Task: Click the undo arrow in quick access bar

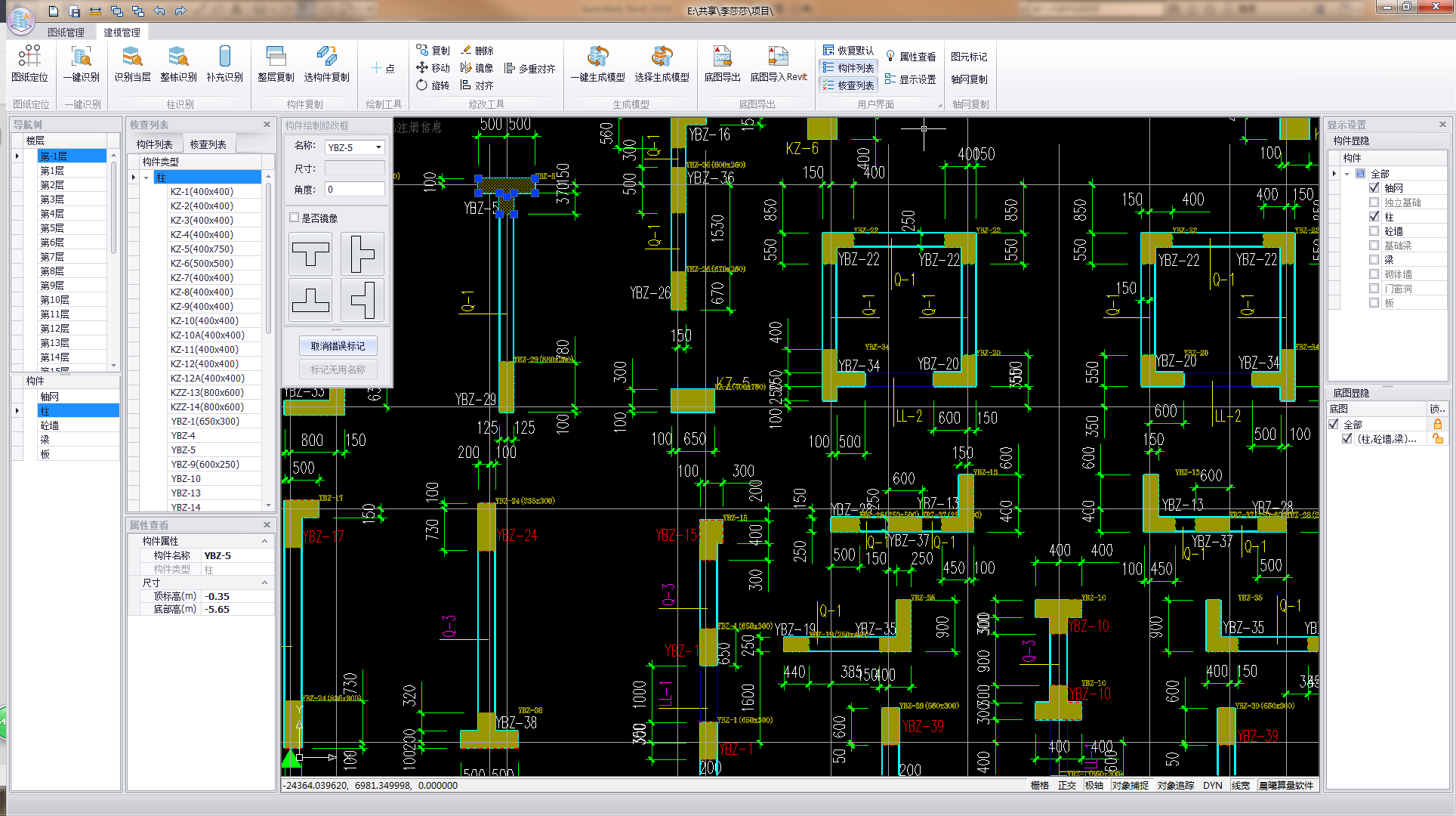Action: point(159,11)
